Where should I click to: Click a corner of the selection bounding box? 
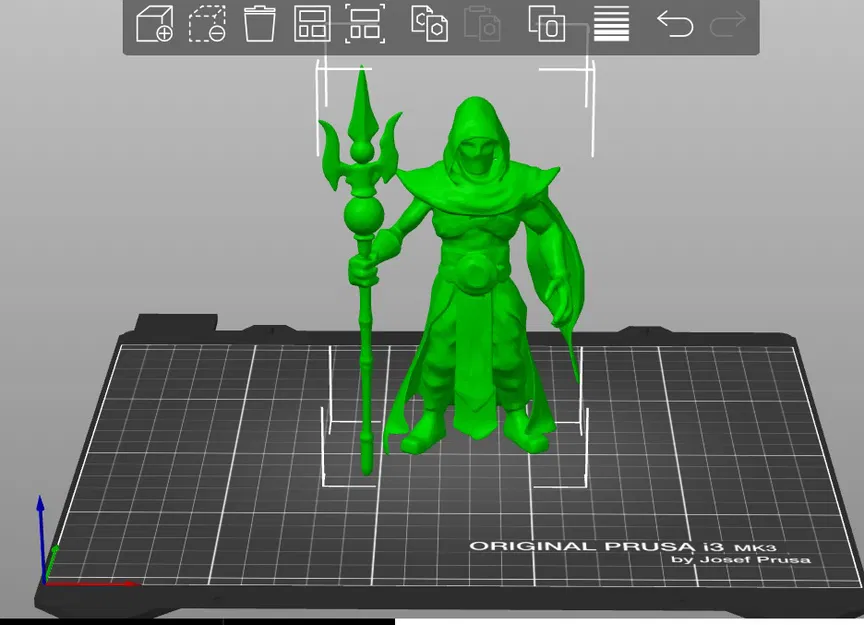320,70
